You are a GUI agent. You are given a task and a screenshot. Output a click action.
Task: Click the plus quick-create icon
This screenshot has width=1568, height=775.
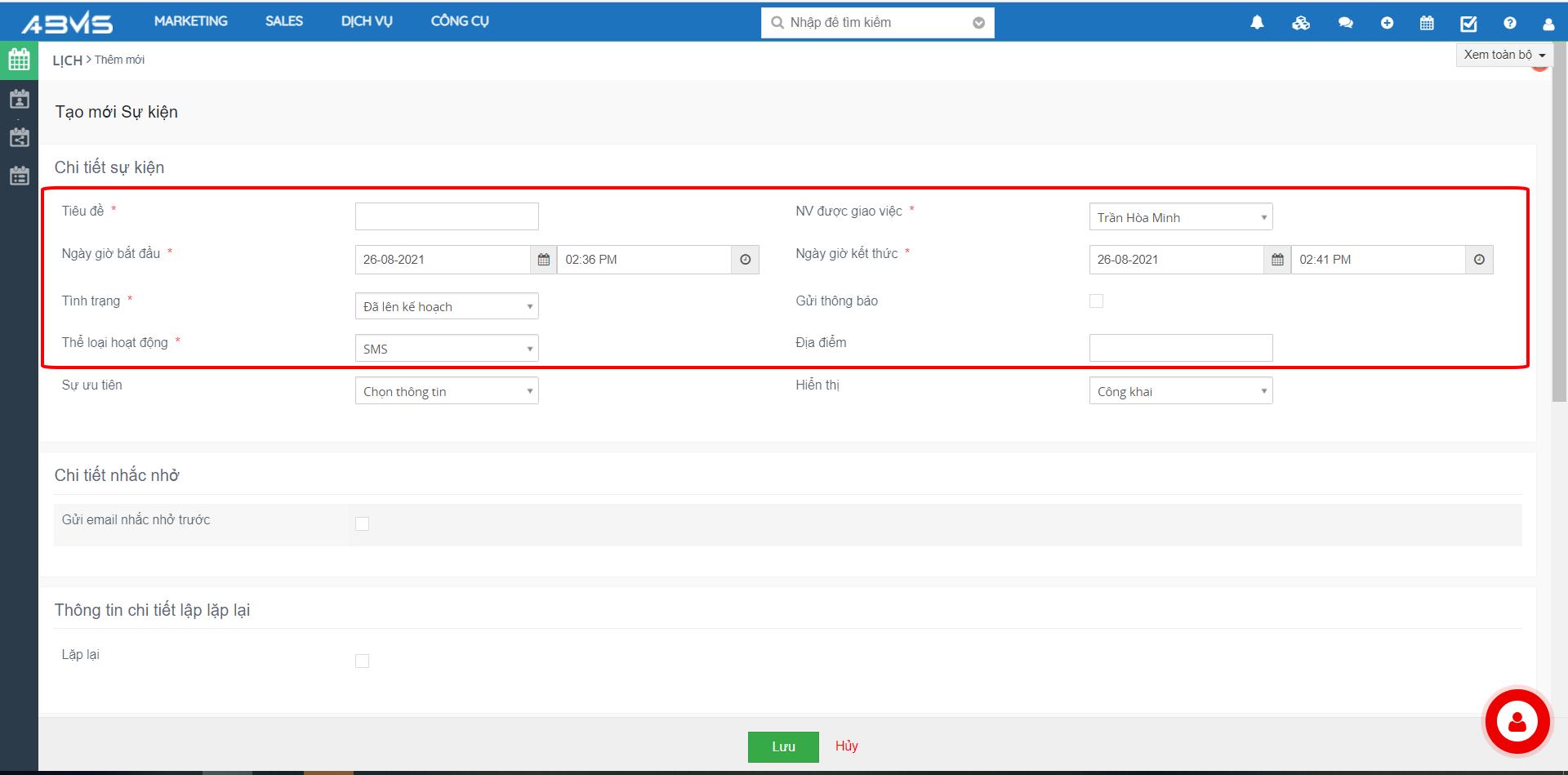coord(1387,23)
